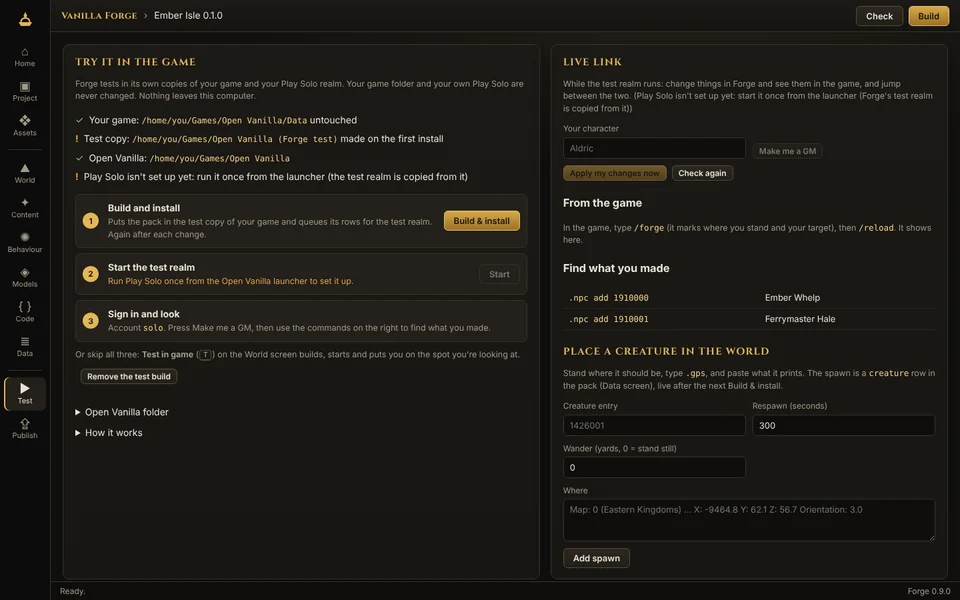Click the Add spawn button
This screenshot has width=960, height=600.
596,558
